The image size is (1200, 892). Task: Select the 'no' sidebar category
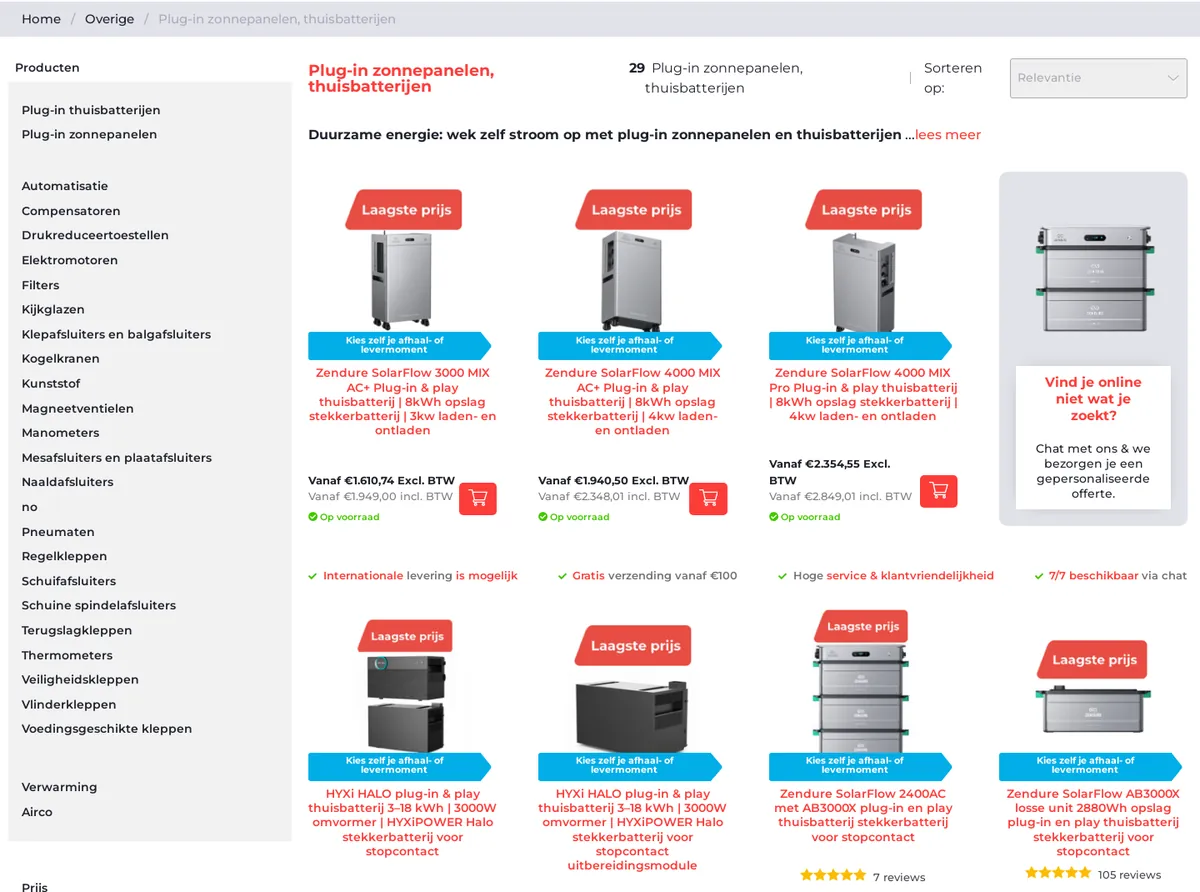(29, 507)
